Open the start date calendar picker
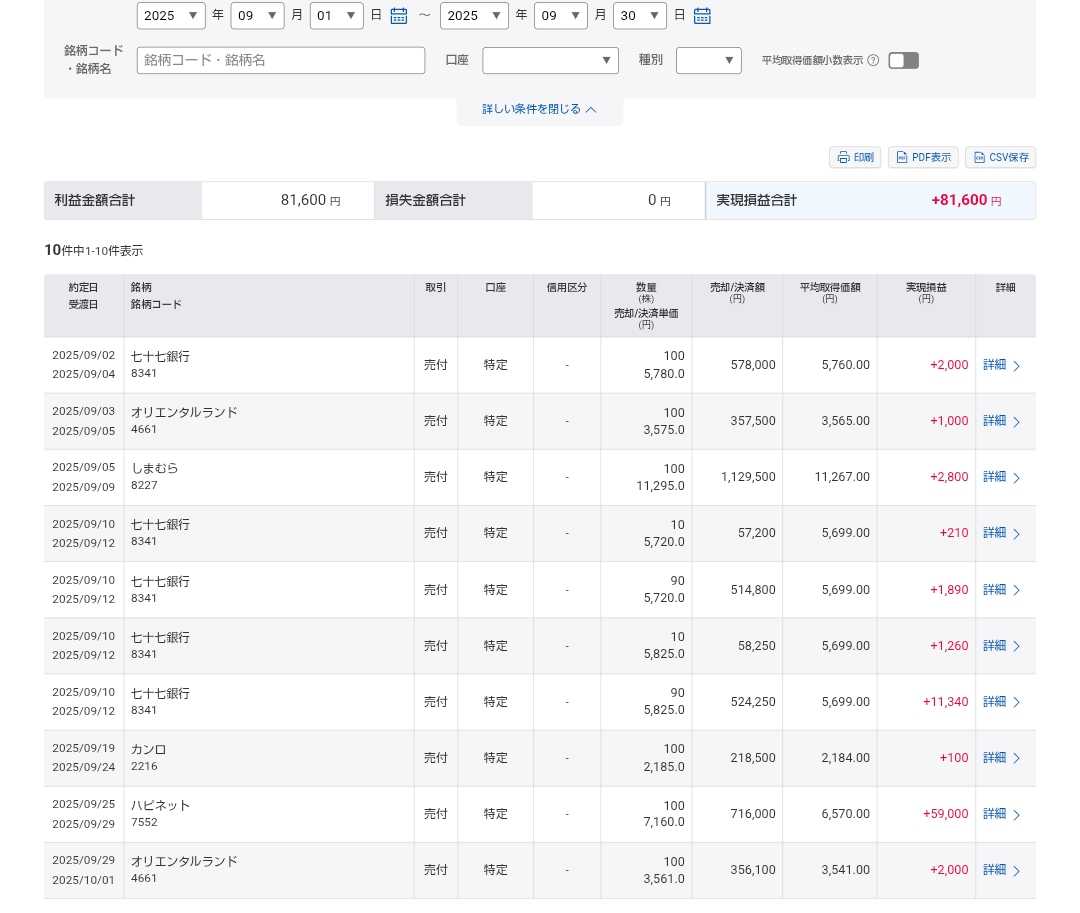Image resolution: width=1080 pixels, height=913 pixels. pyautogui.click(x=399, y=16)
